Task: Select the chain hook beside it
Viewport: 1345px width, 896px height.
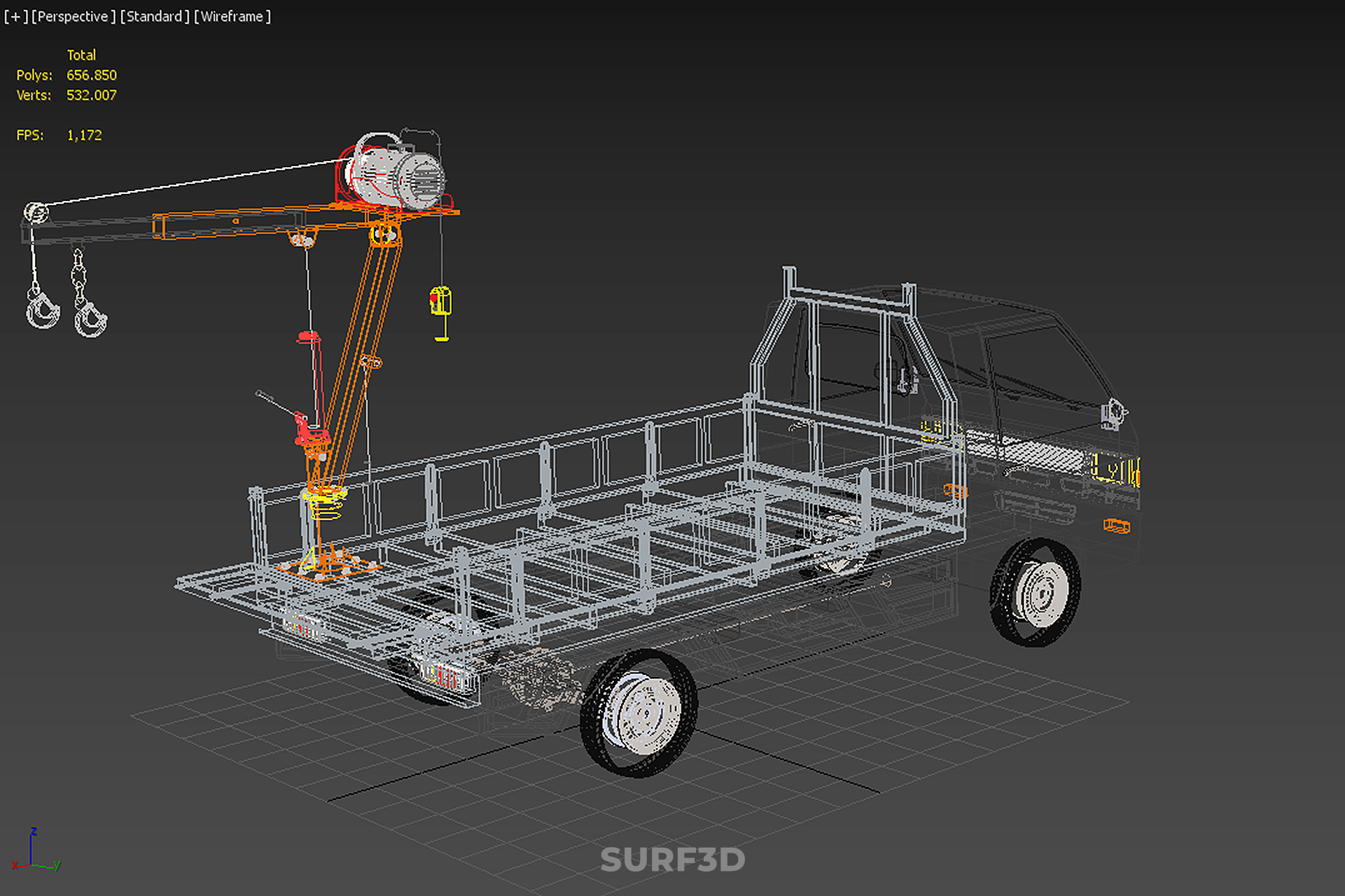Action: (x=90, y=318)
